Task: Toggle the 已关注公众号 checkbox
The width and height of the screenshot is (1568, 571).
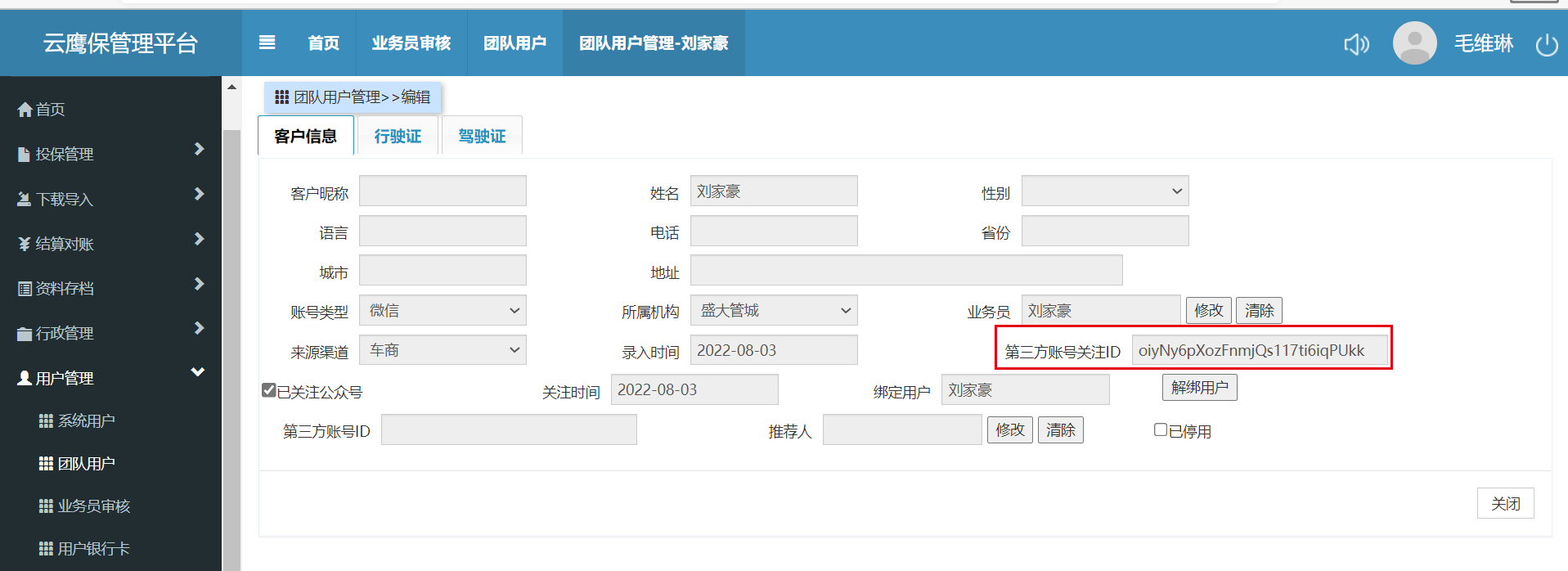Action: pyautogui.click(x=268, y=390)
